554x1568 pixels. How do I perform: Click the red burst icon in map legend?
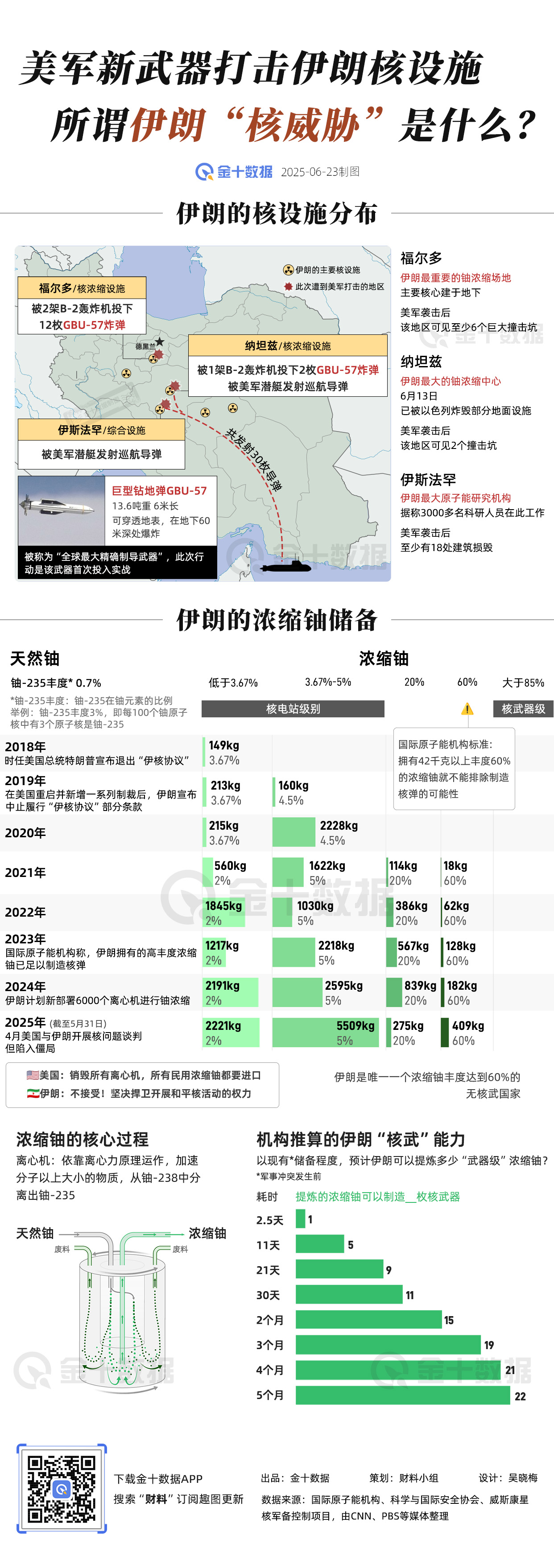289,287
